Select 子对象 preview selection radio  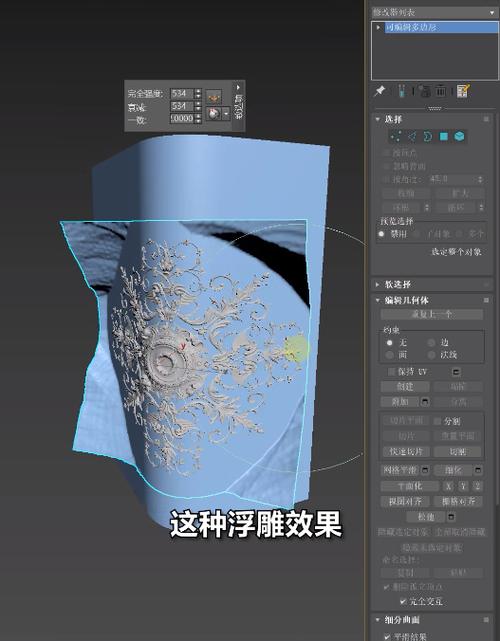(417, 234)
